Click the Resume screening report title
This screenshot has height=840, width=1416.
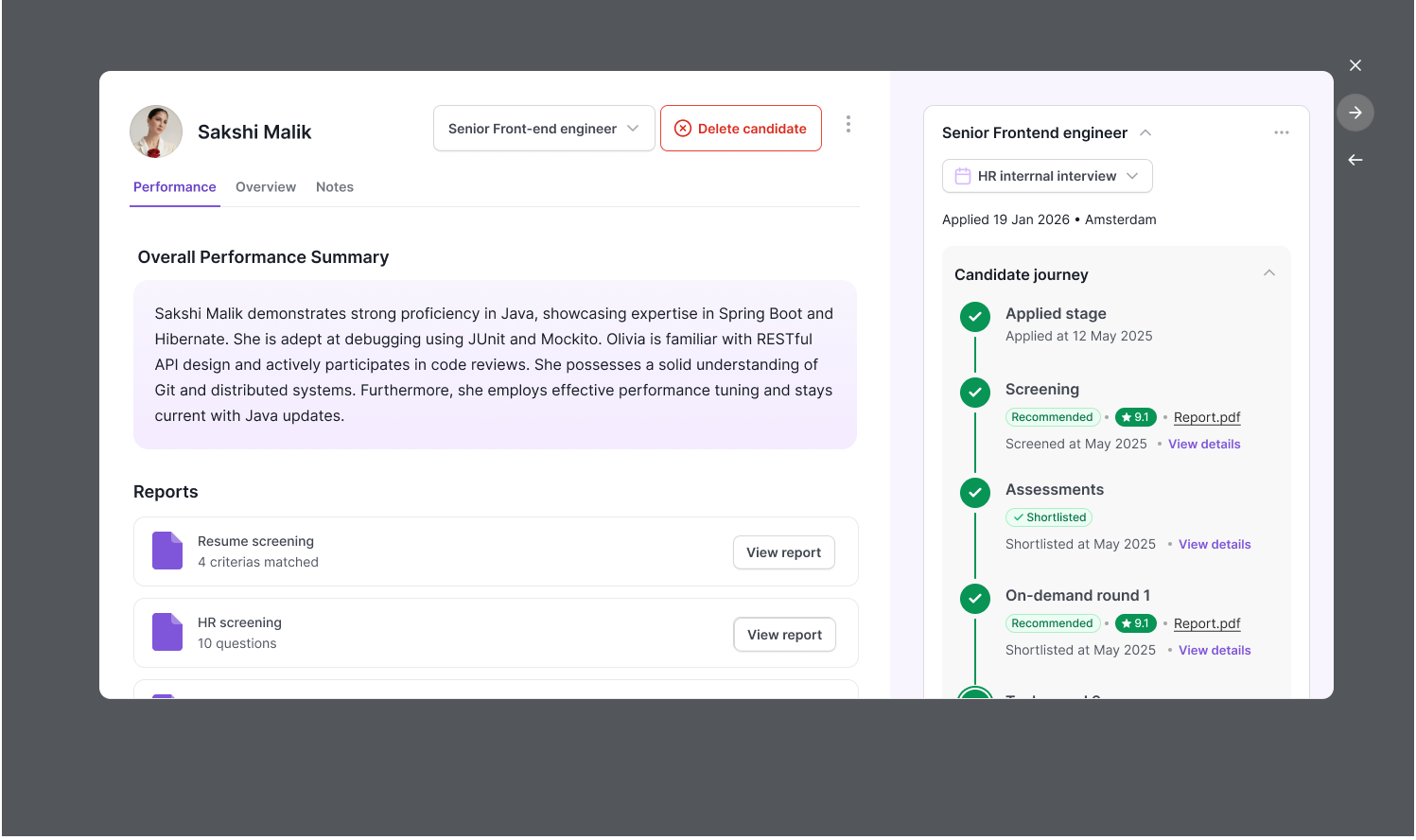coord(255,541)
